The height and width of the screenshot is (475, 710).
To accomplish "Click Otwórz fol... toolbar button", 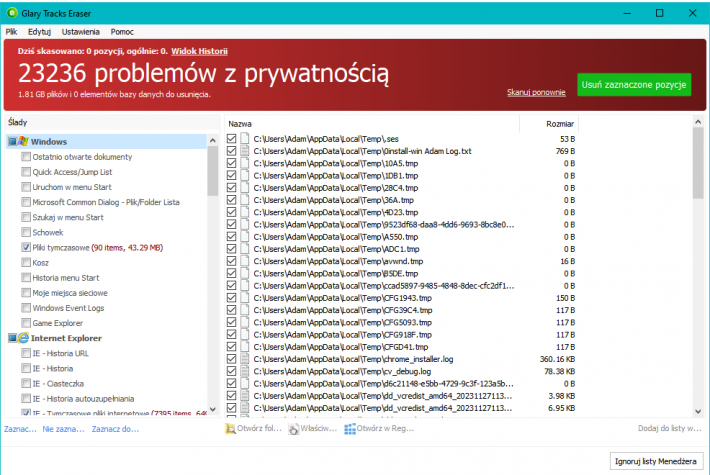I will click(254, 428).
